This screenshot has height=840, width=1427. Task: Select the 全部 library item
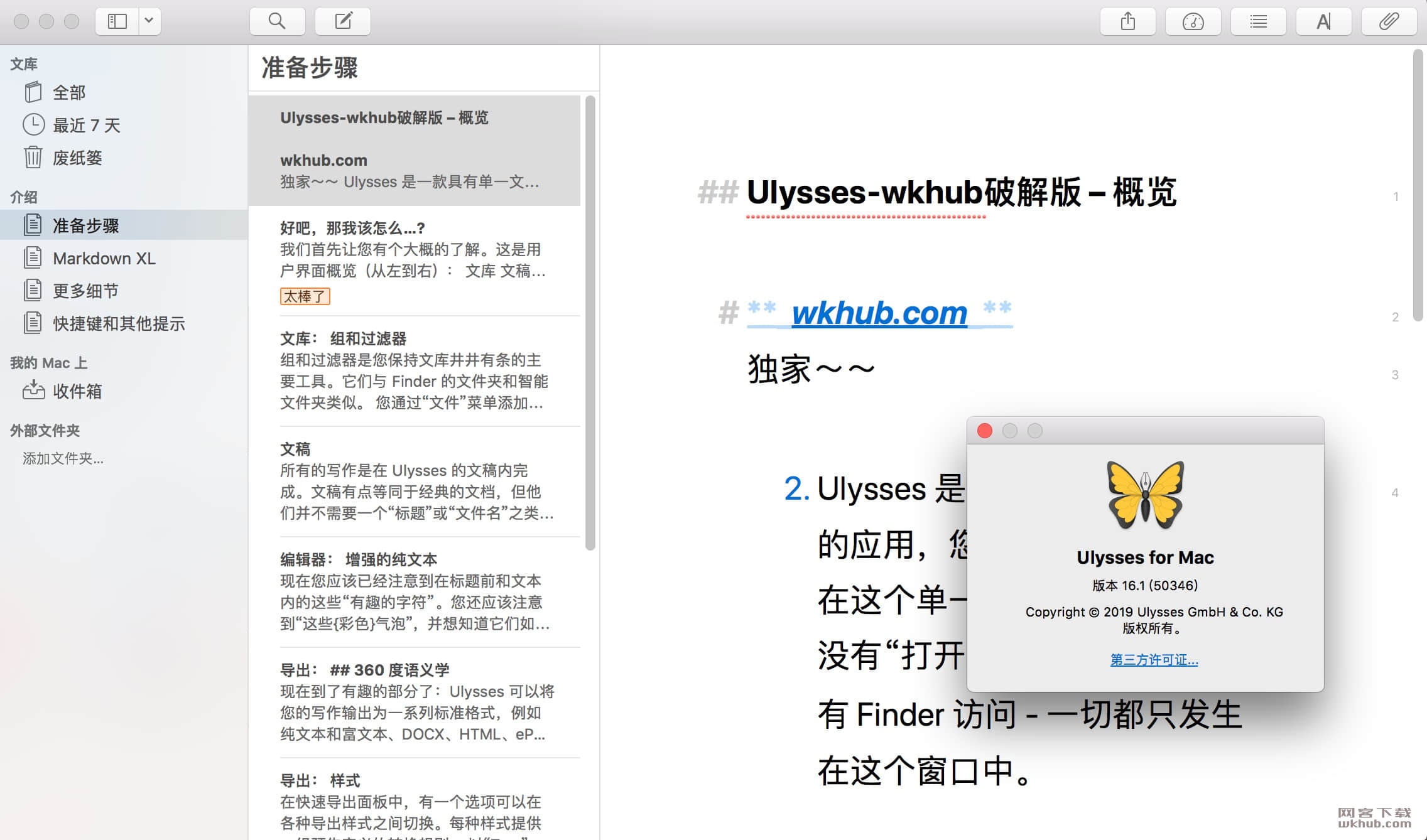coord(124,92)
